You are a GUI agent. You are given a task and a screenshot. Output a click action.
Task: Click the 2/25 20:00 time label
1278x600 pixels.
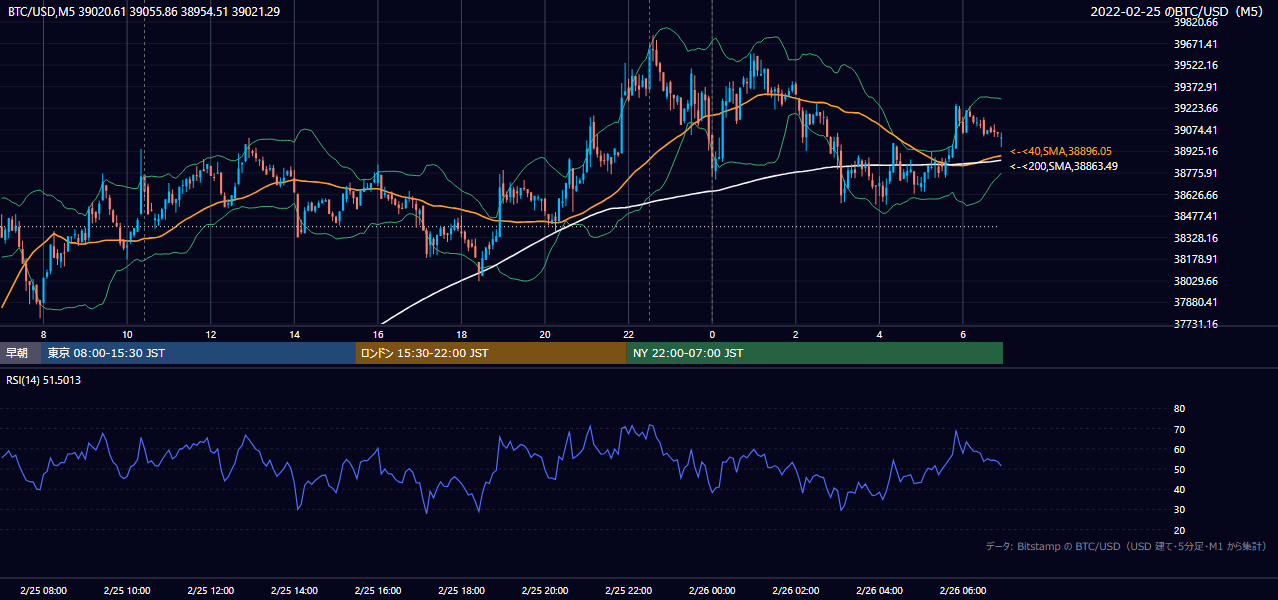coord(545,590)
